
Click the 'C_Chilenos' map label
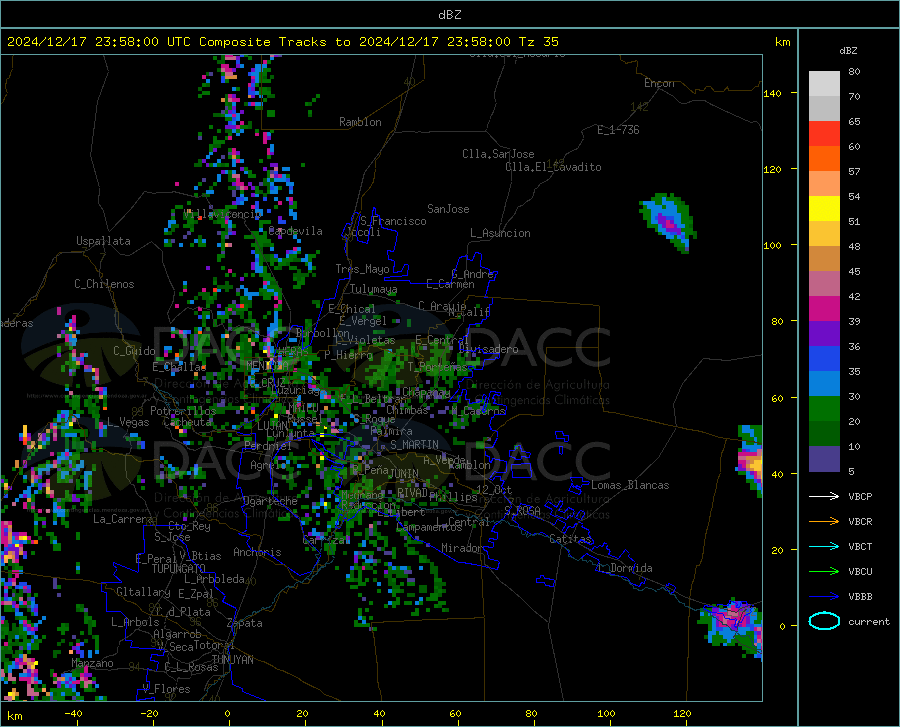pos(104,284)
